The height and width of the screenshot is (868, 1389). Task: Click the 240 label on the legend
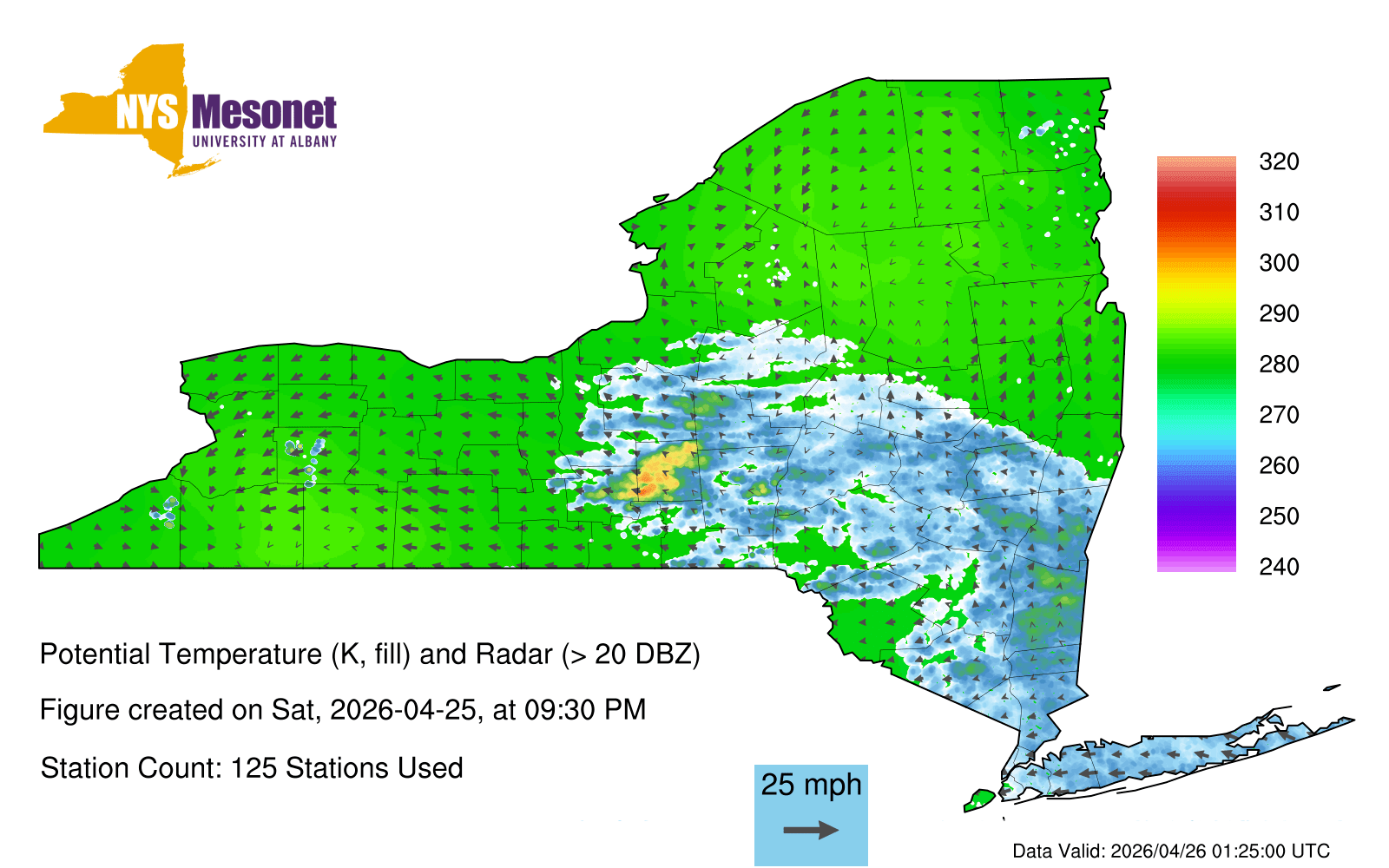(1279, 567)
